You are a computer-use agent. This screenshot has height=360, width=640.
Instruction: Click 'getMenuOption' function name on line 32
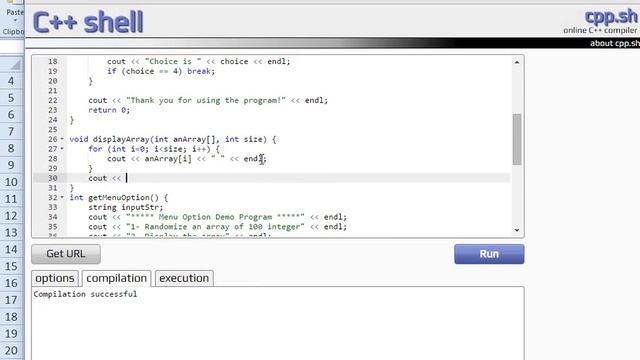(119, 198)
